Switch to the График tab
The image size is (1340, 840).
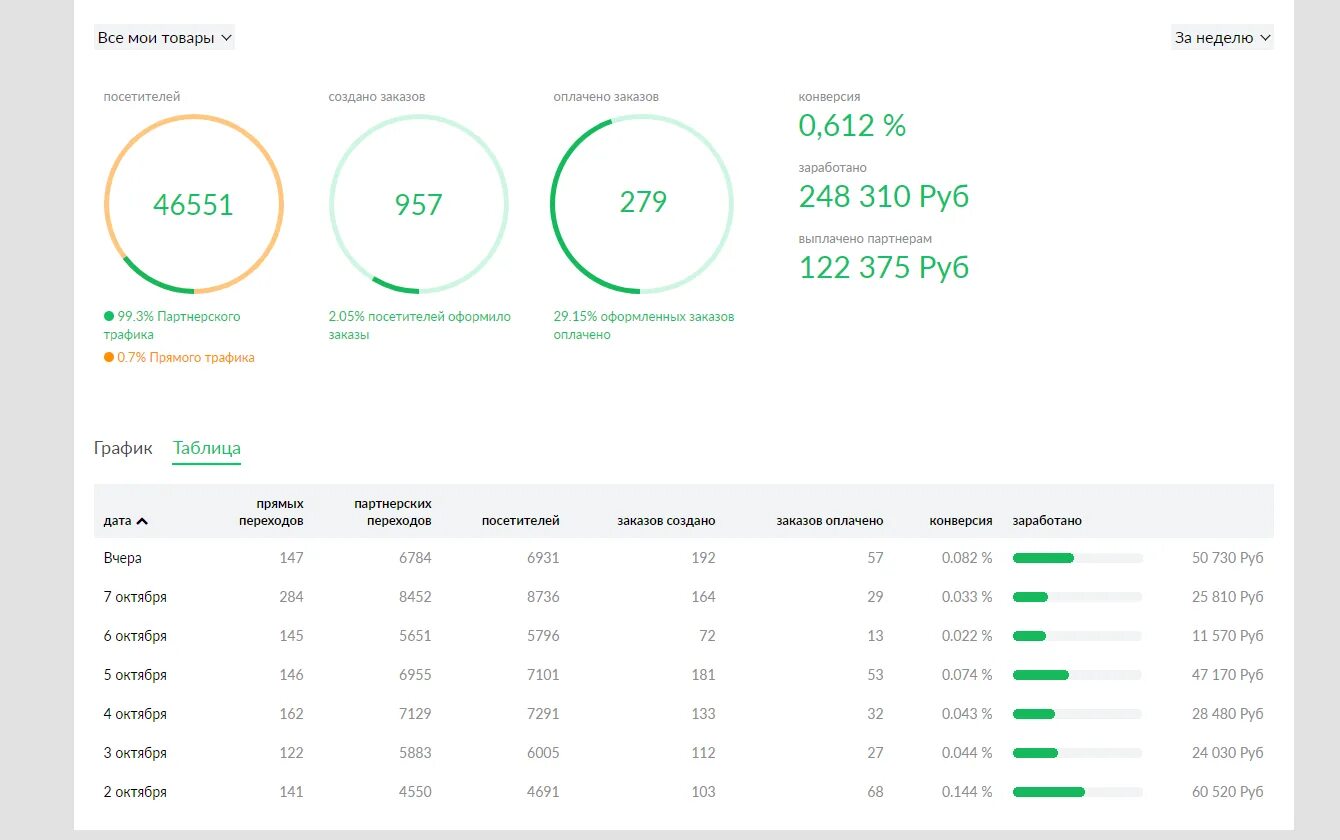pos(123,448)
